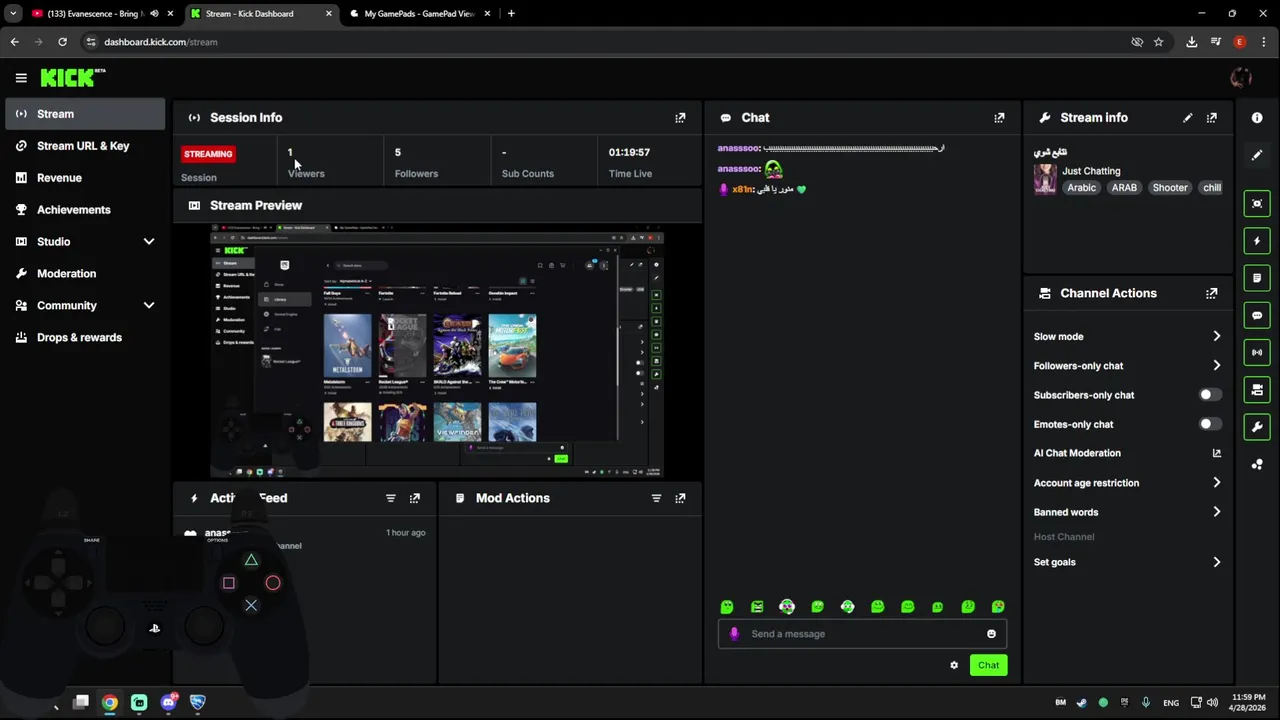Insert the green emote with pink headphones
Viewport: 1280px width, 720px height.
787,607
